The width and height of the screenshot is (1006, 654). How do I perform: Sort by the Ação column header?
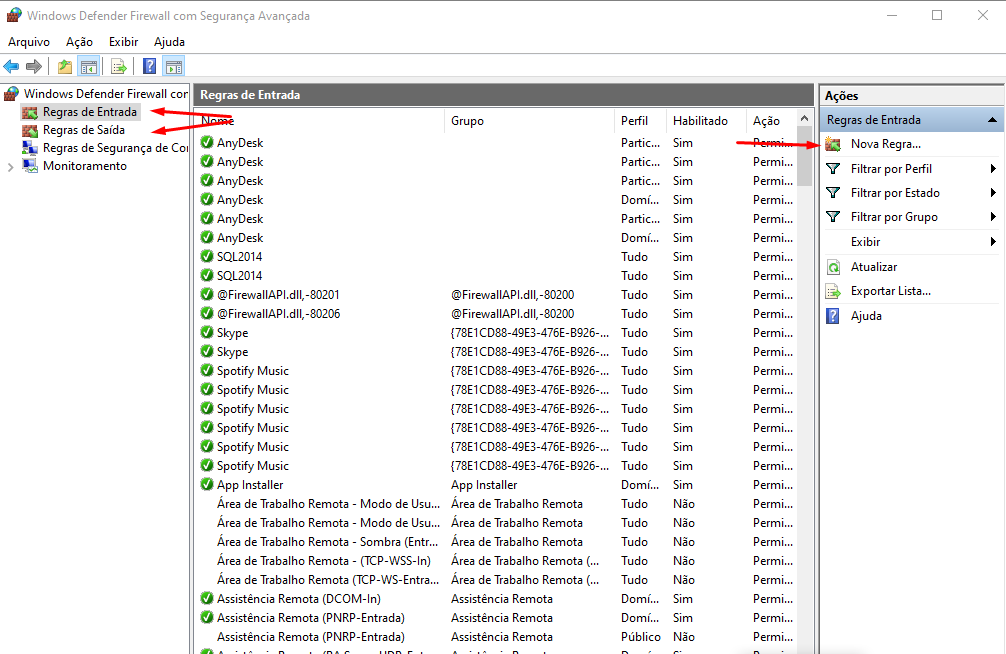tap(771, 121)
